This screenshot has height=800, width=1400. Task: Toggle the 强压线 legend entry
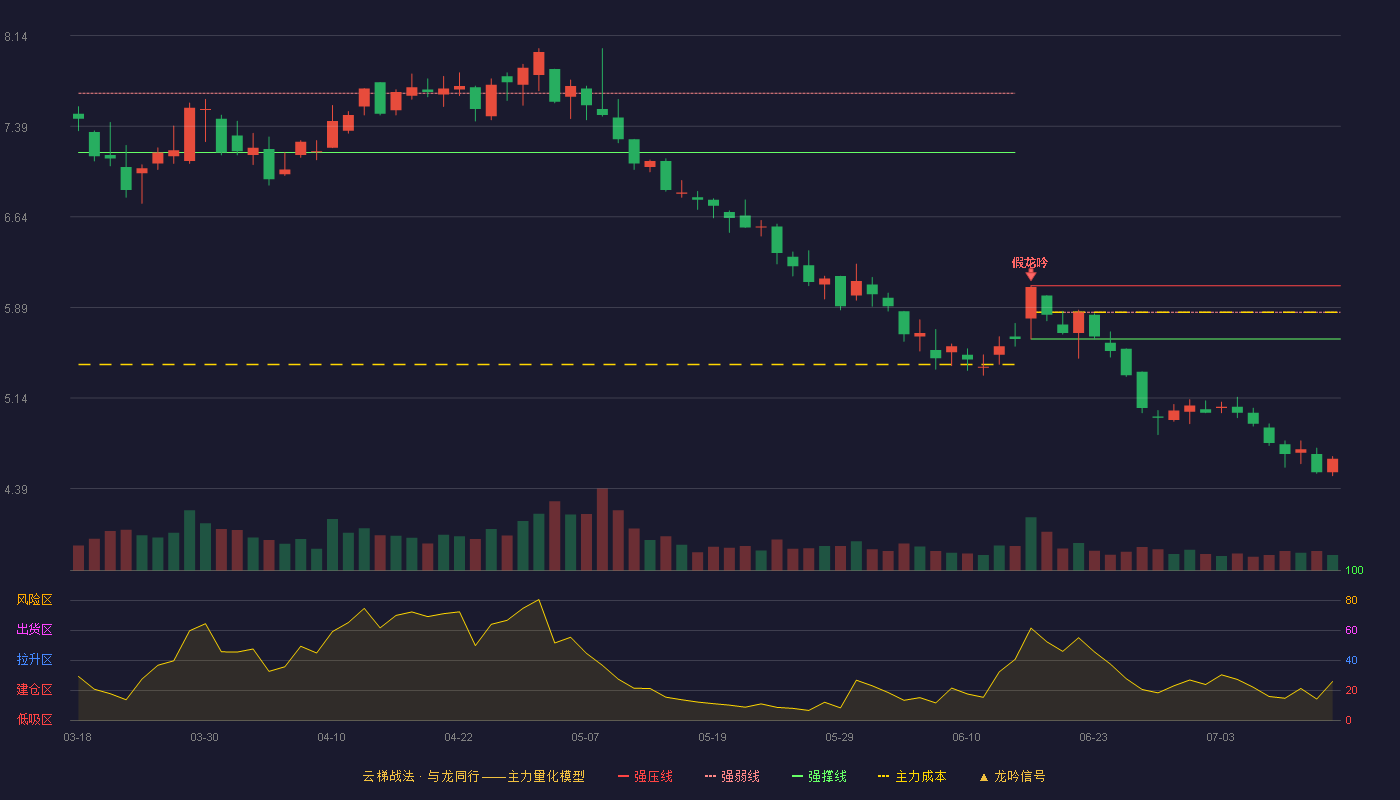(645, 776)
